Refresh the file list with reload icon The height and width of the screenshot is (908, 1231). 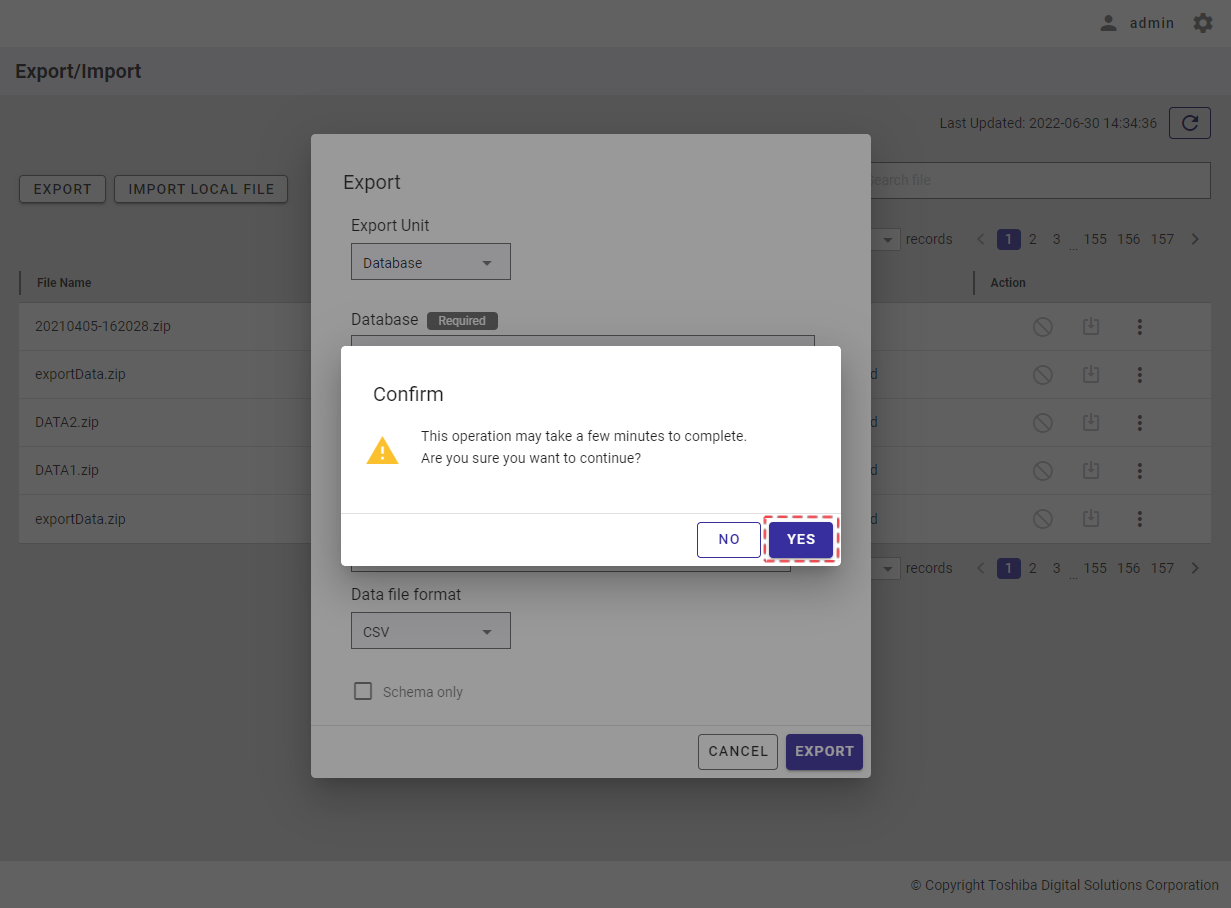(x=1189, y=123)
